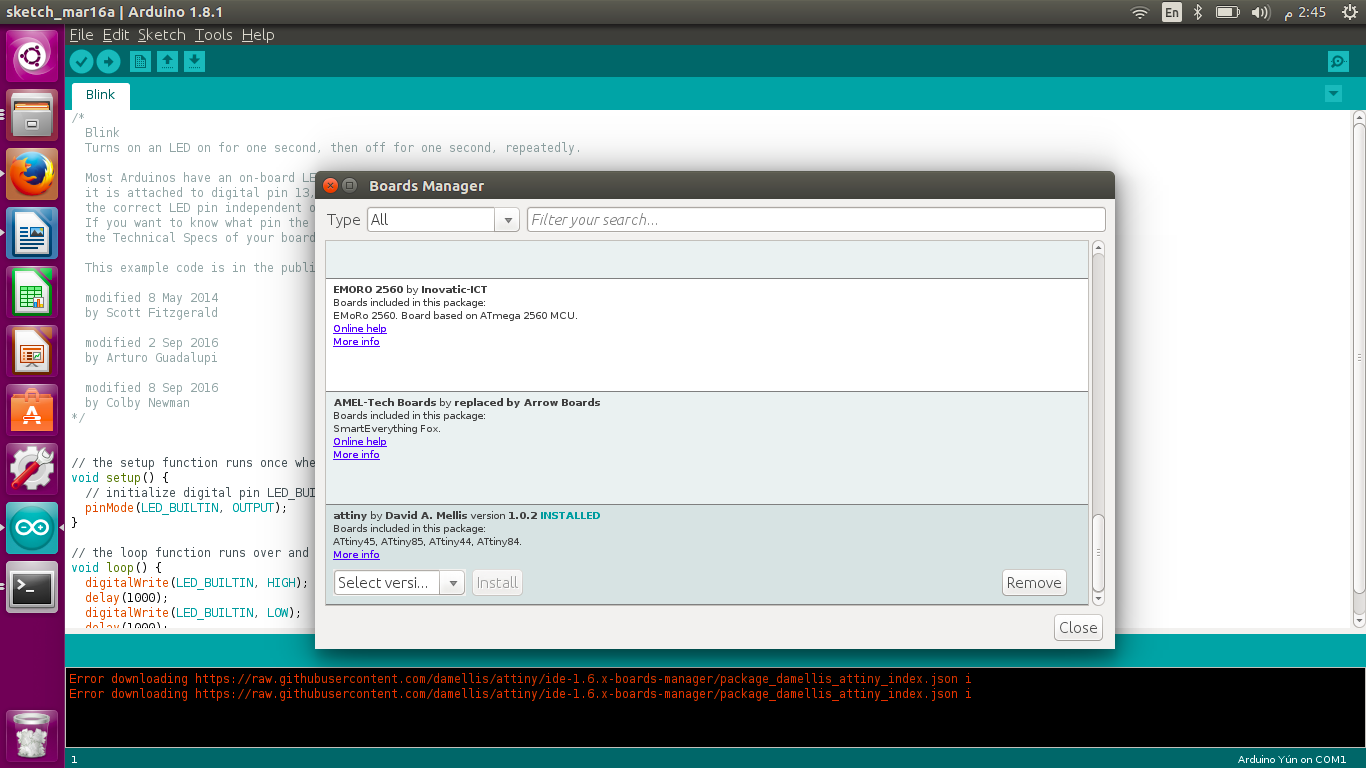
Task: Click the Boards Manager list scrollbar thumb
Action: (1098, 552)
